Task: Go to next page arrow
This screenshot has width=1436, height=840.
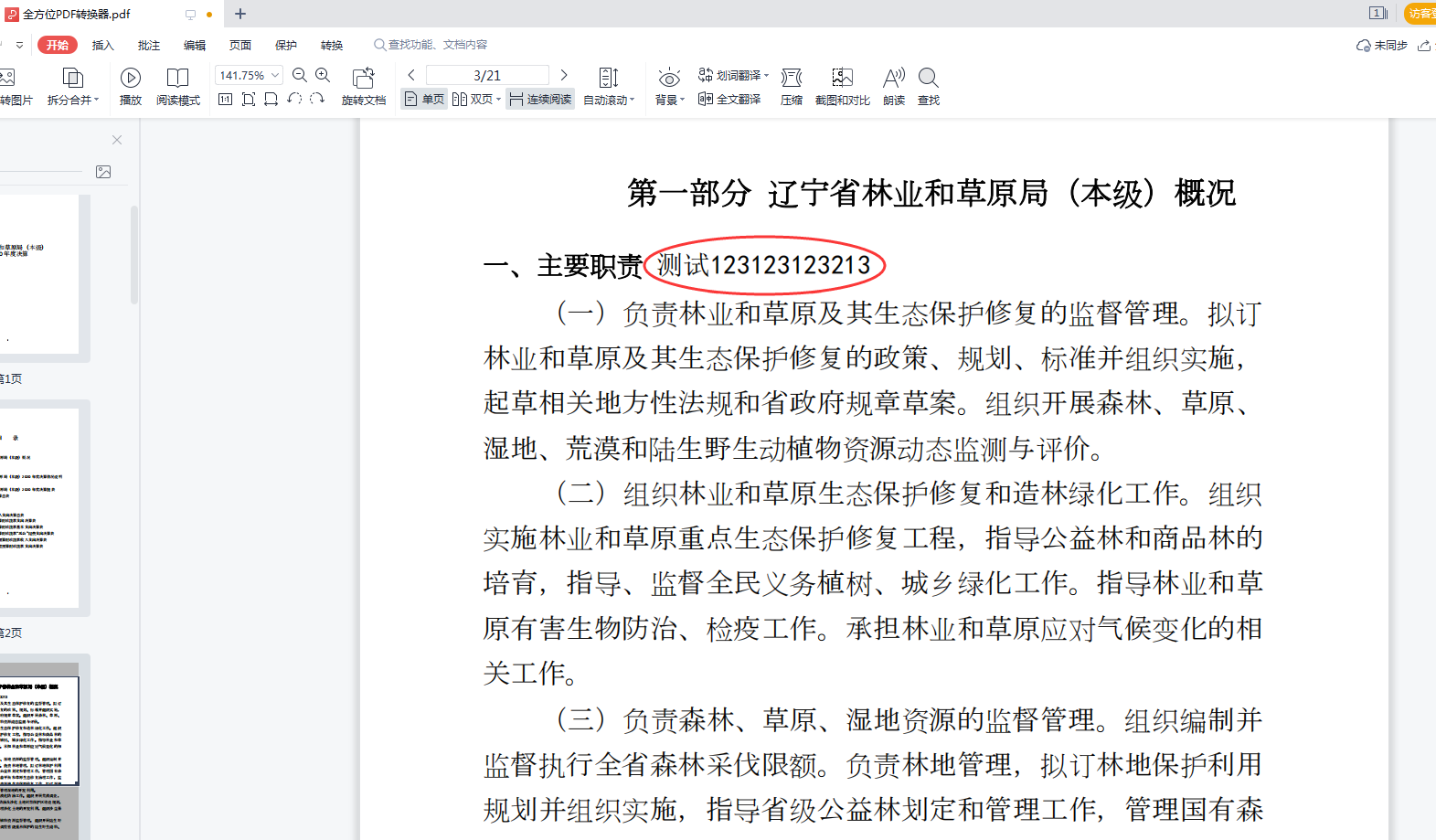Action: click(564, 75)
